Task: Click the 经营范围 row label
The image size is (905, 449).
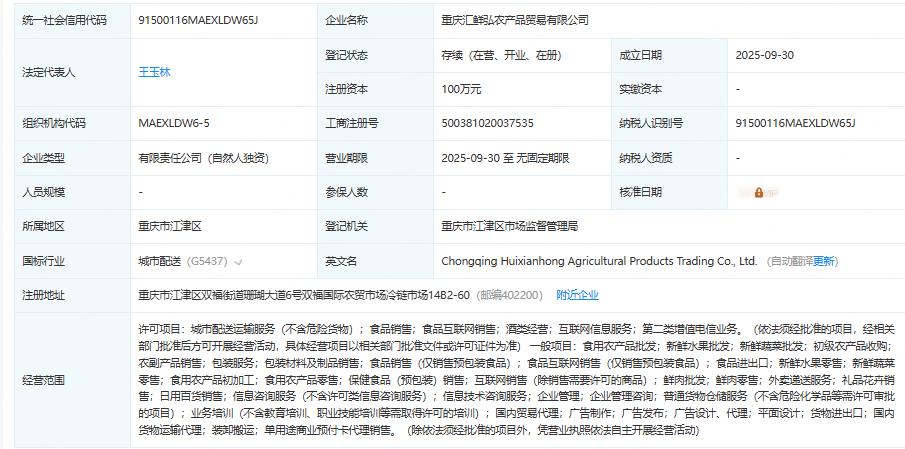Action: (43, 380)
